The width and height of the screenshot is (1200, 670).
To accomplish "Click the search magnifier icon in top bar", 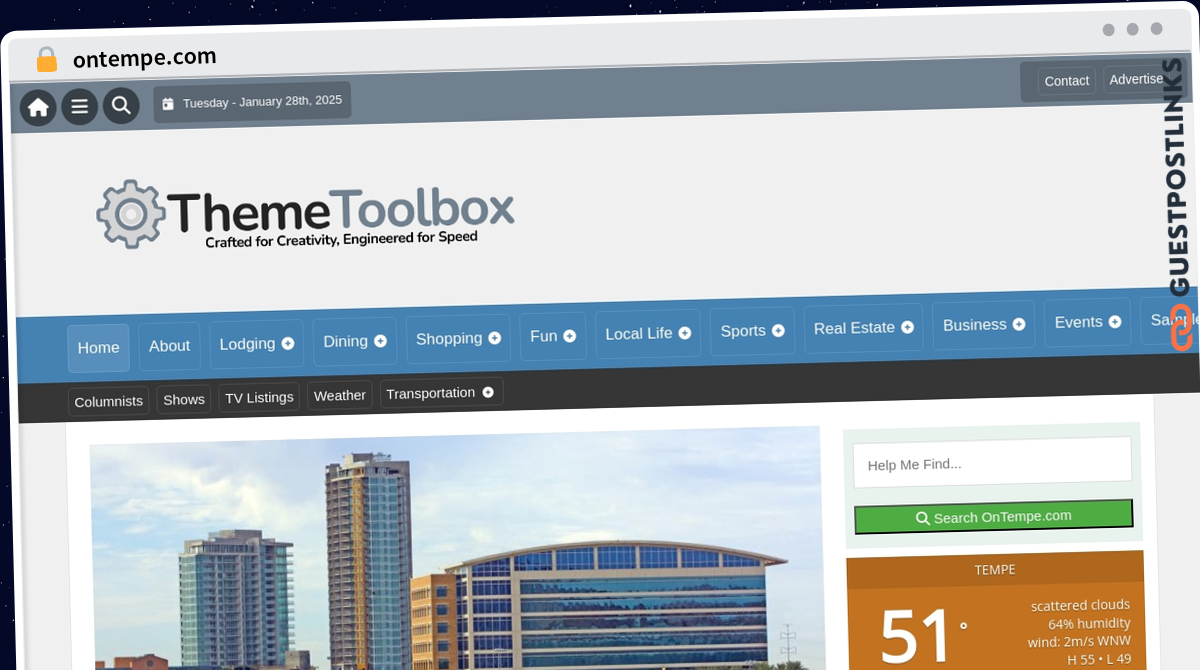I will [x=121, y=105].
